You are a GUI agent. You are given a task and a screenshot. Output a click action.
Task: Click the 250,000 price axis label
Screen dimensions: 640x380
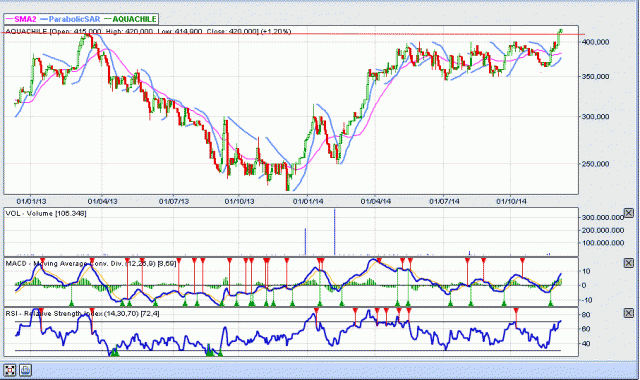coord(595,164)
